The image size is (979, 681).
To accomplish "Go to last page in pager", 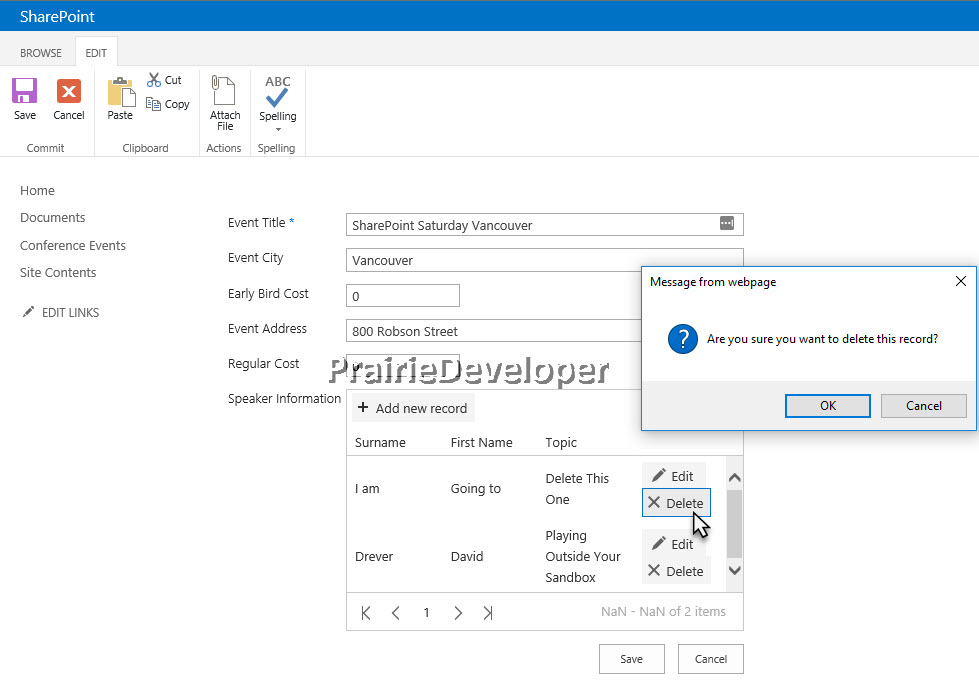I will [x=488, y=613].
